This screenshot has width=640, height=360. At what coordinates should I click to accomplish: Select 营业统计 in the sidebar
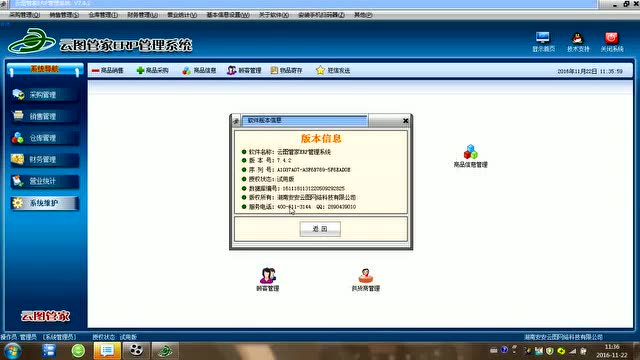point(44,181)
